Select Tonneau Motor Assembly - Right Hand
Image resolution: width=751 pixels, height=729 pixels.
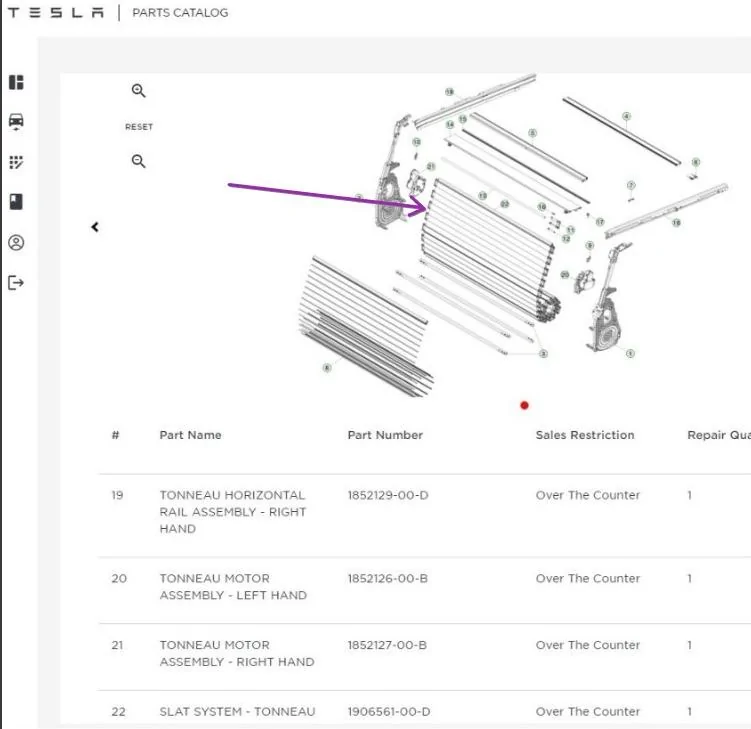(x=237, y=653)
